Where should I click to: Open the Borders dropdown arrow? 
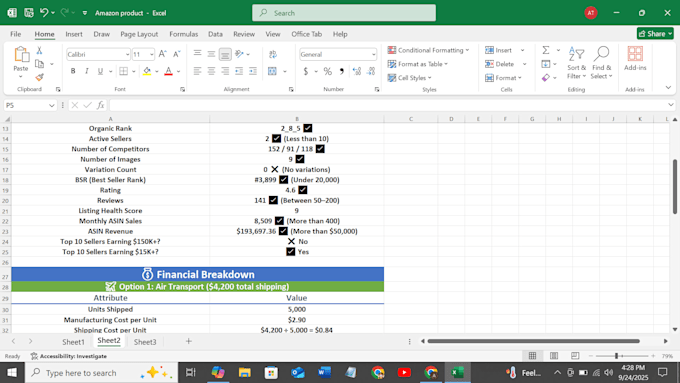[134, 71]
